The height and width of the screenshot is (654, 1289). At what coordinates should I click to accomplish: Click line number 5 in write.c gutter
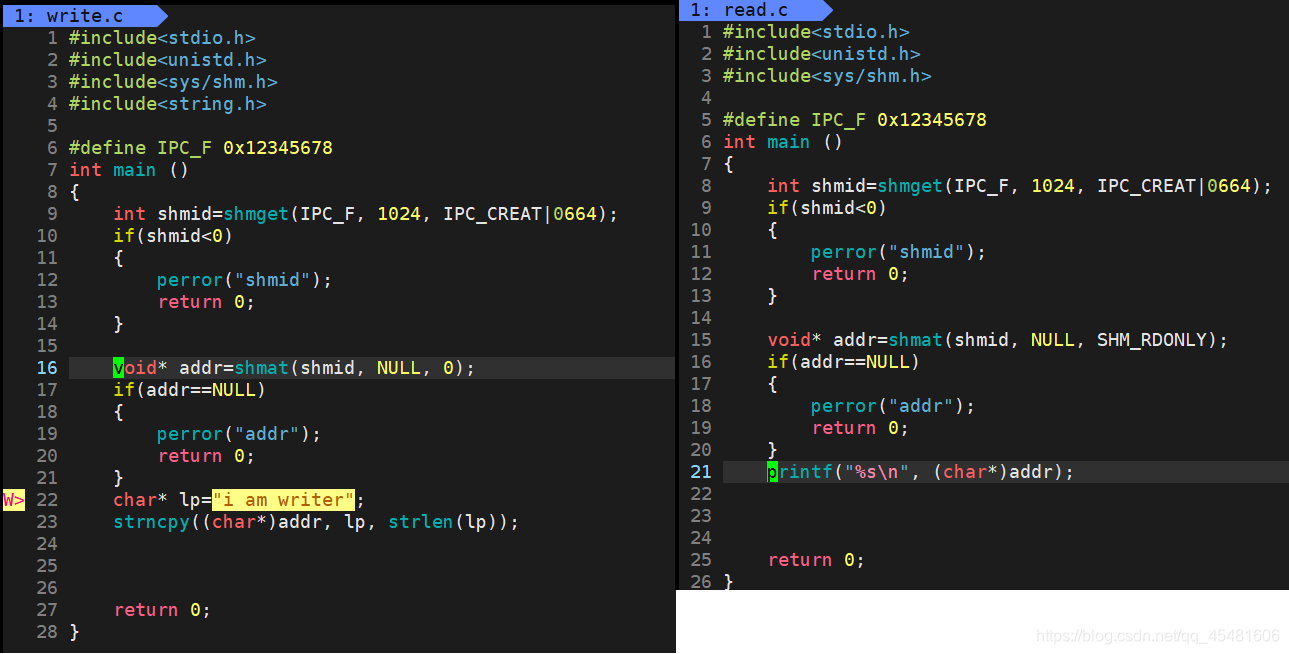click(52, 126)
